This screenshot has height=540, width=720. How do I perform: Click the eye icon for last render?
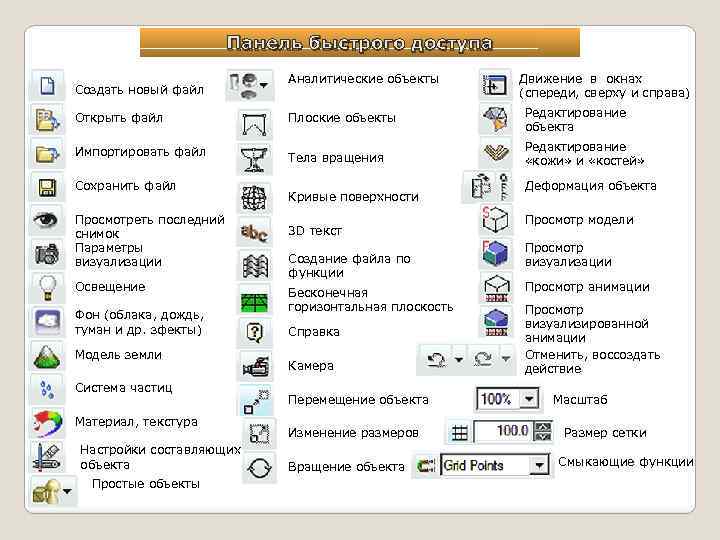(46, 220)
